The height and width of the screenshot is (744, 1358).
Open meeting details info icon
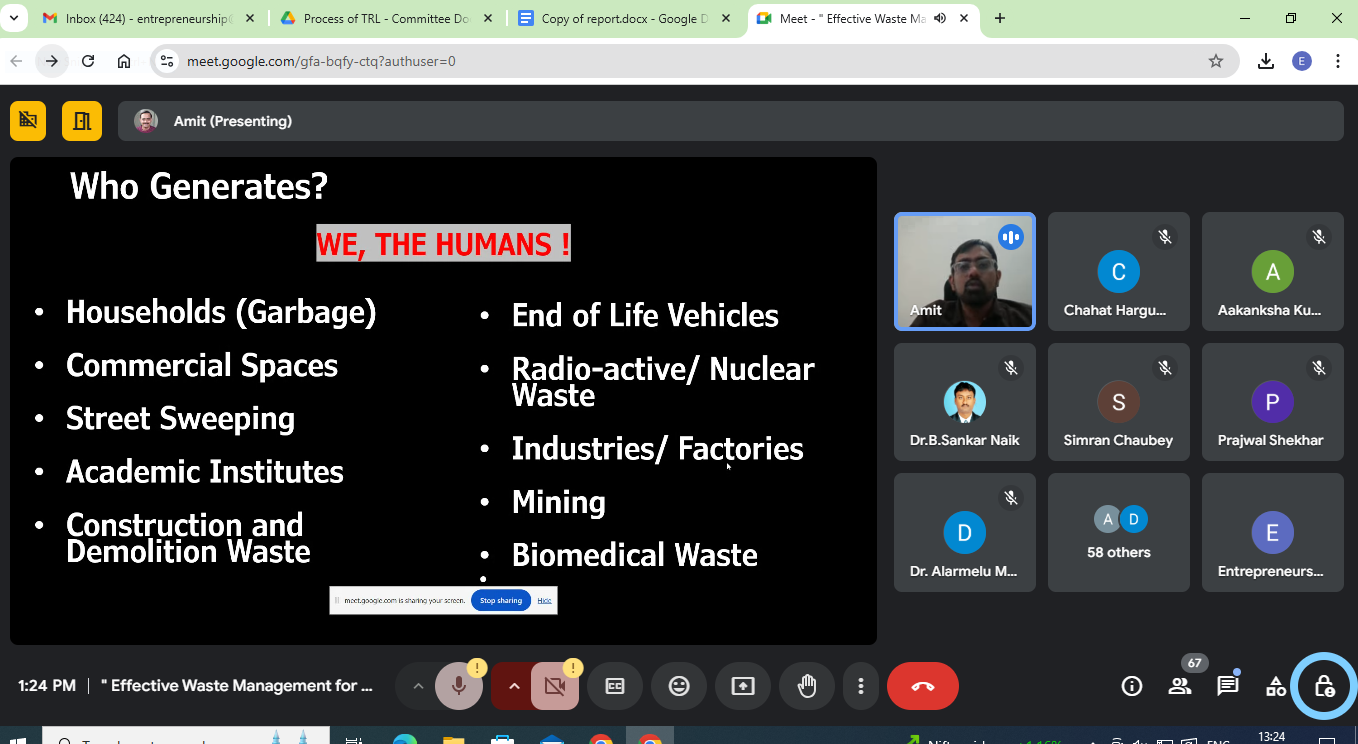point(1132,686)
